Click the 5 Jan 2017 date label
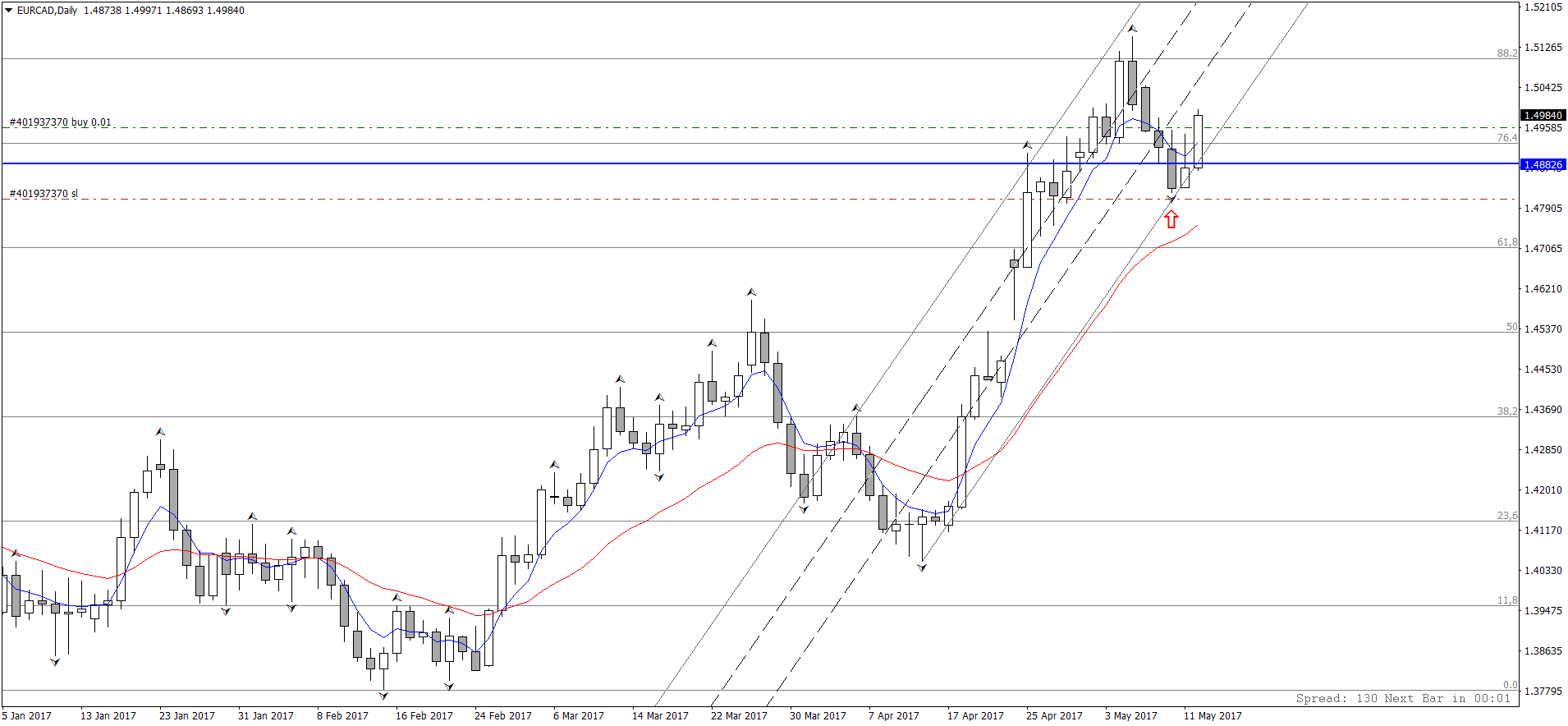Image resolution: width=1568 pixels, height=726 pixels. coord(27,716)
